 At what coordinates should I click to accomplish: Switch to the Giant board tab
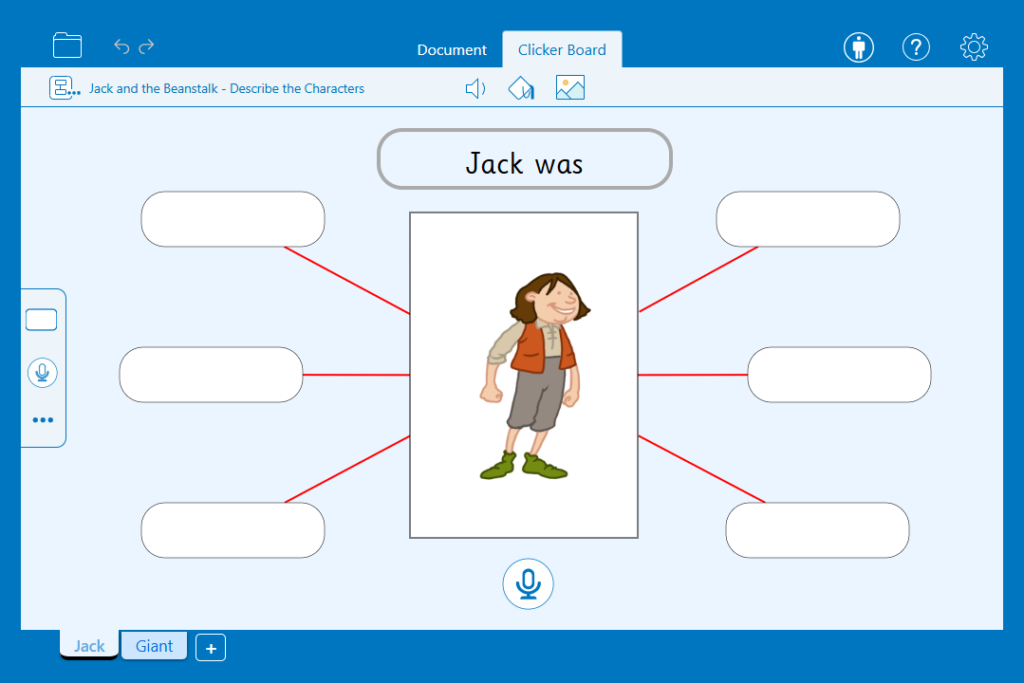pos(154,645)
